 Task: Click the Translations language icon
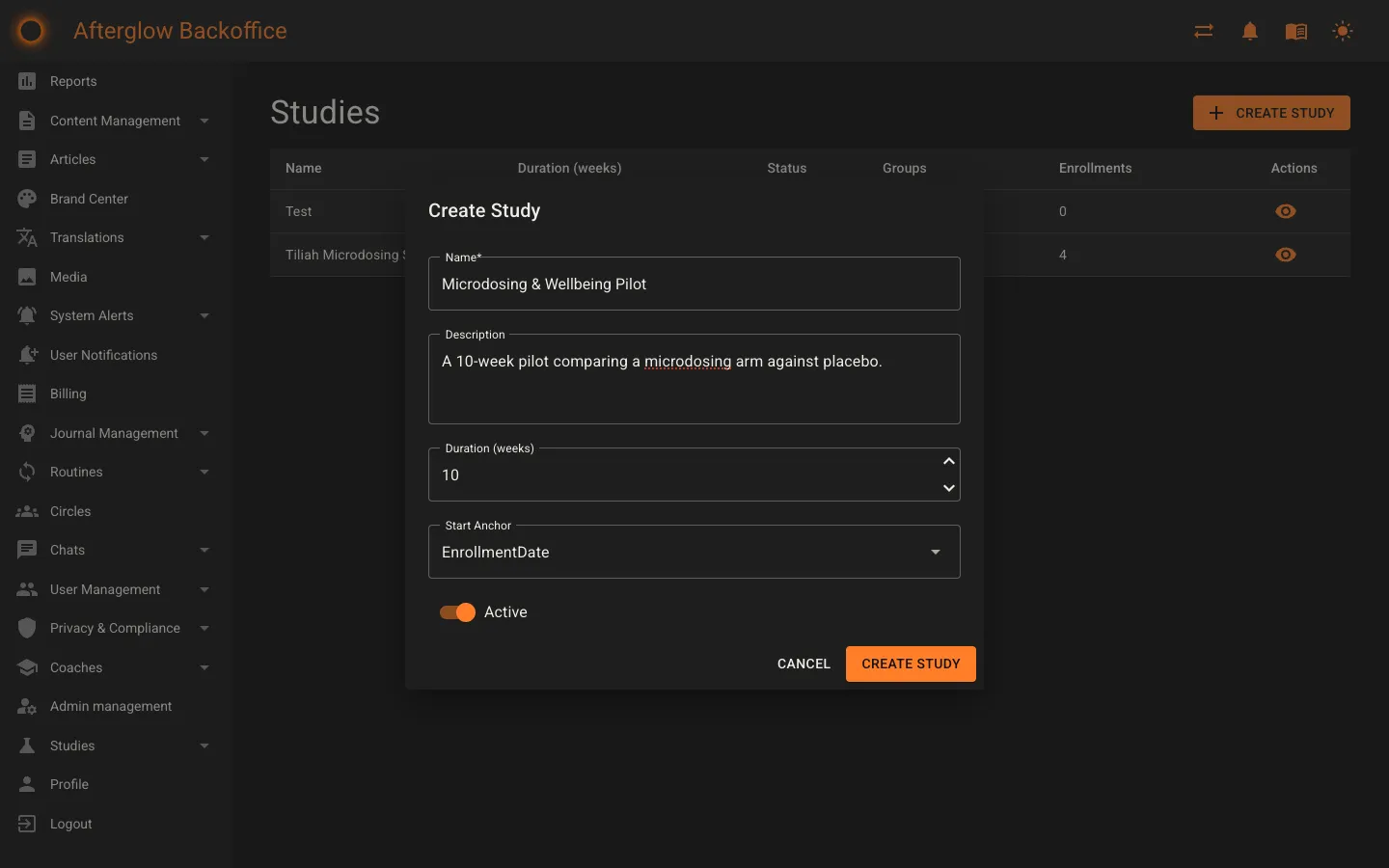pos(27,237)
